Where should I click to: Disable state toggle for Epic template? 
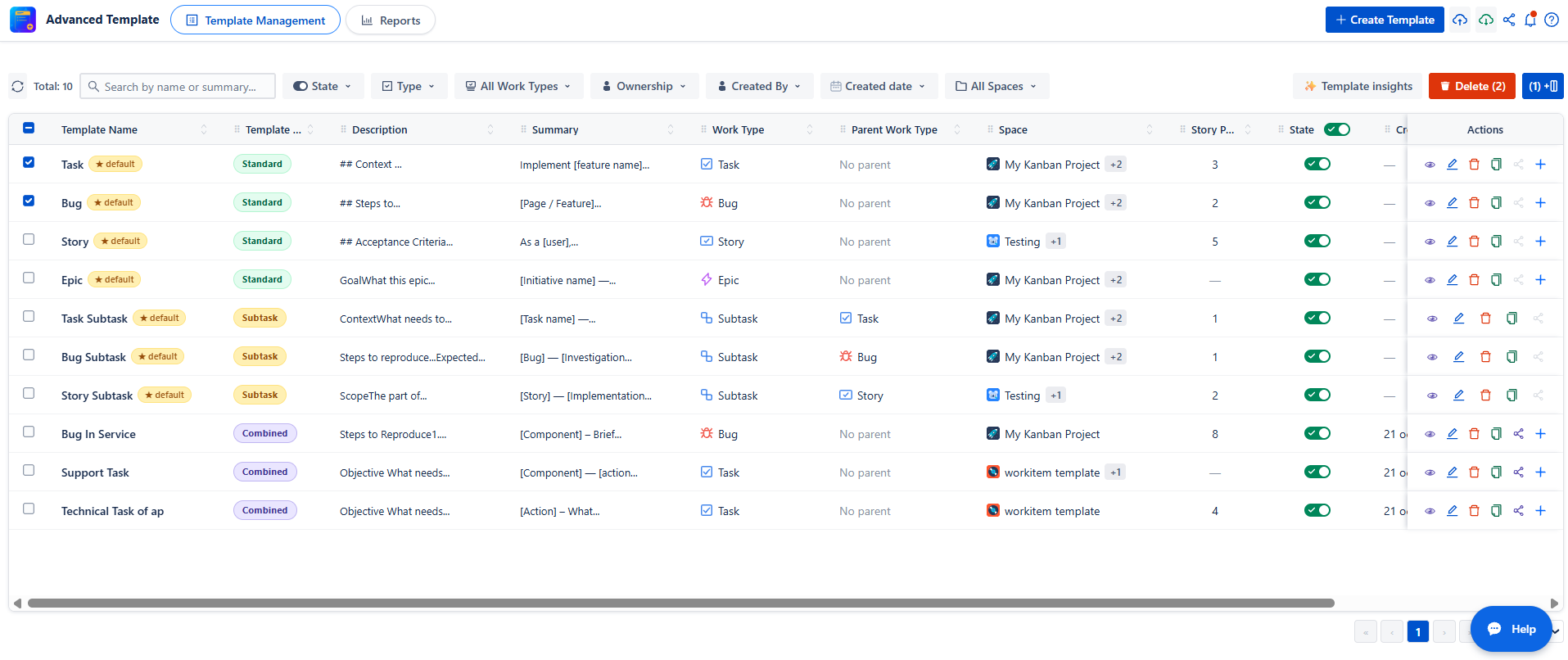pos(1317,279)
